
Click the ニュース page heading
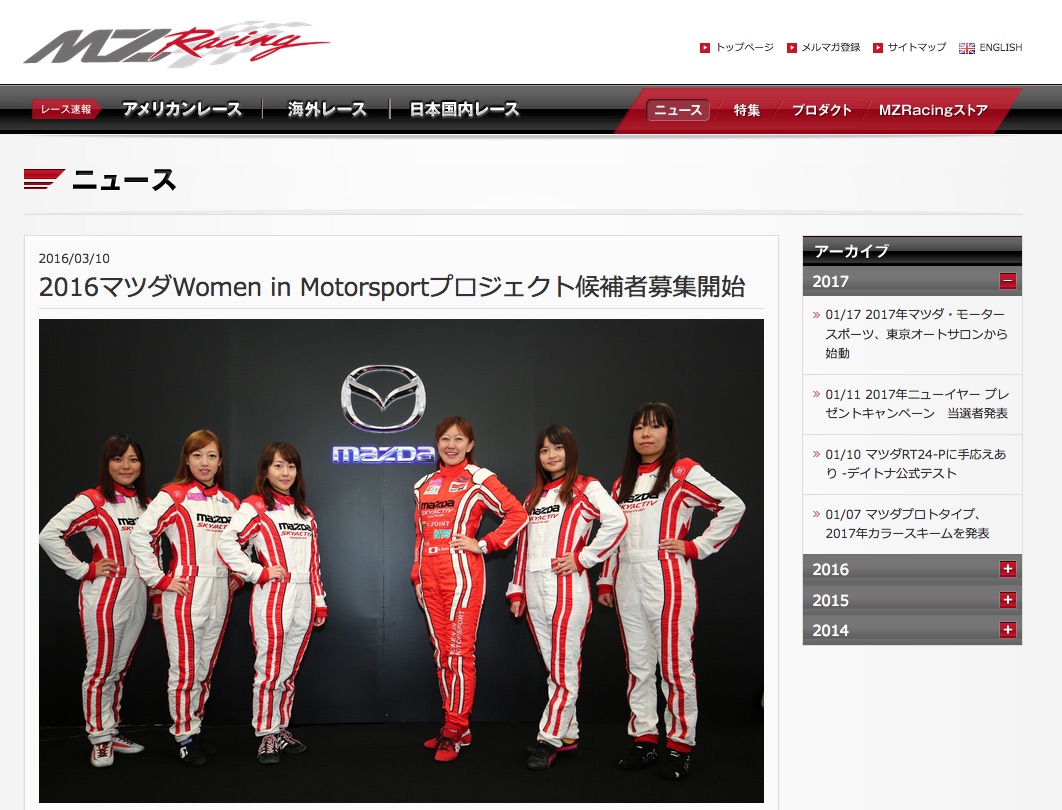(x=124, y=180)
